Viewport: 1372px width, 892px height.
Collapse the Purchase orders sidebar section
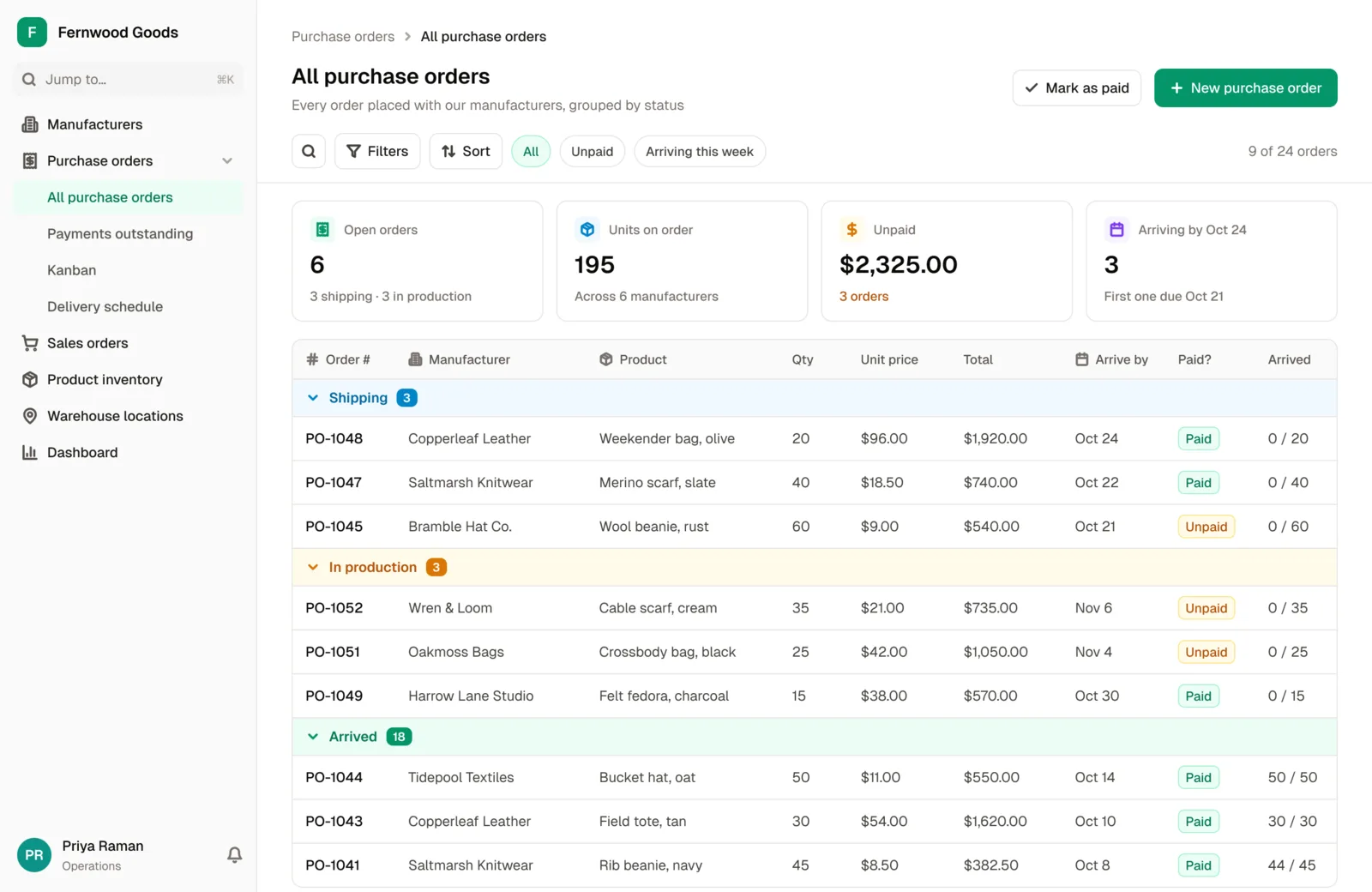coord(227,160)
